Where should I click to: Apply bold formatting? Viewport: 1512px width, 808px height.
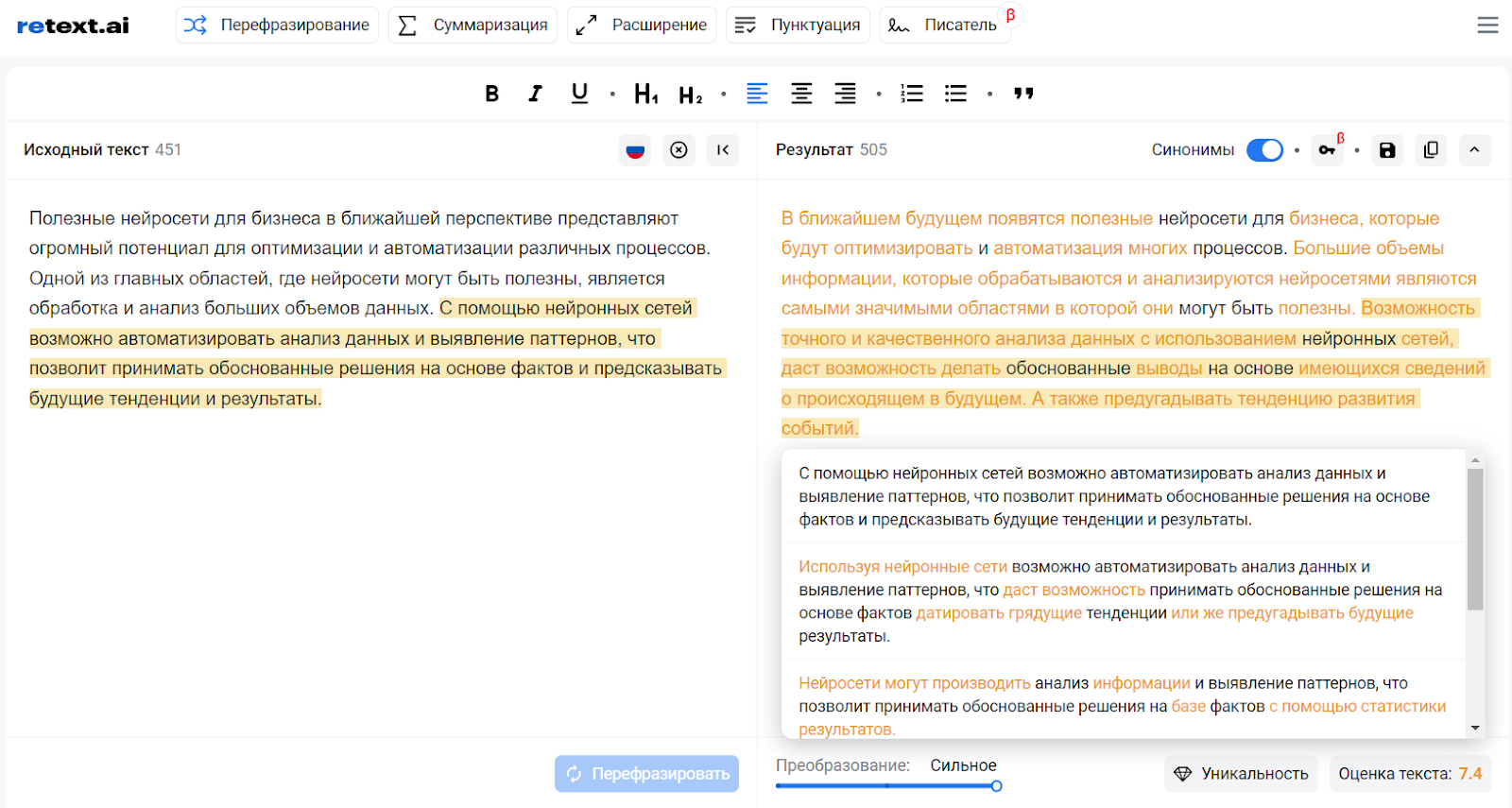[491, 94]
